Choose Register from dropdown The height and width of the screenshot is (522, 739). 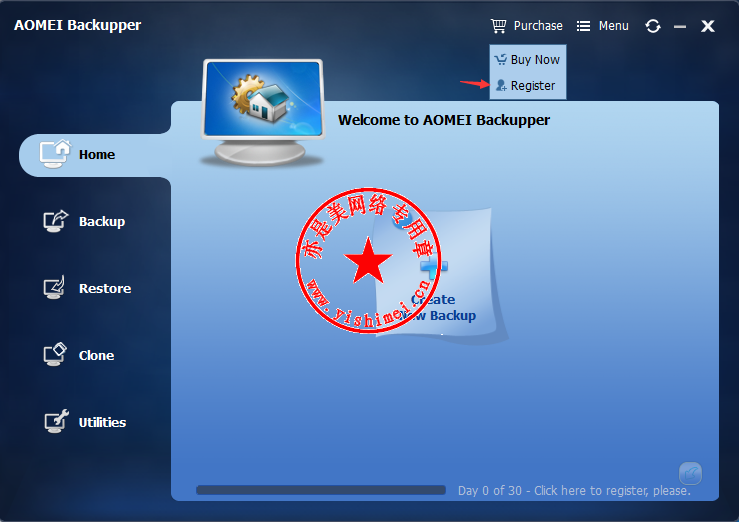pos(527,85)
